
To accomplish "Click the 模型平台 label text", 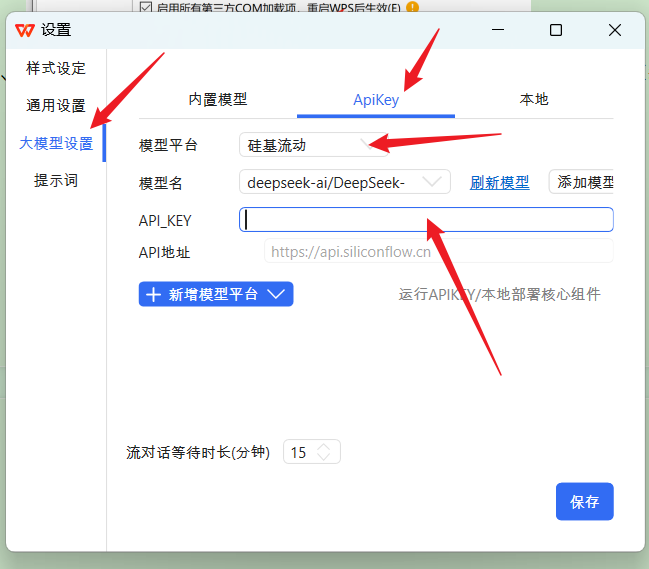I will (x=168, y=145).
